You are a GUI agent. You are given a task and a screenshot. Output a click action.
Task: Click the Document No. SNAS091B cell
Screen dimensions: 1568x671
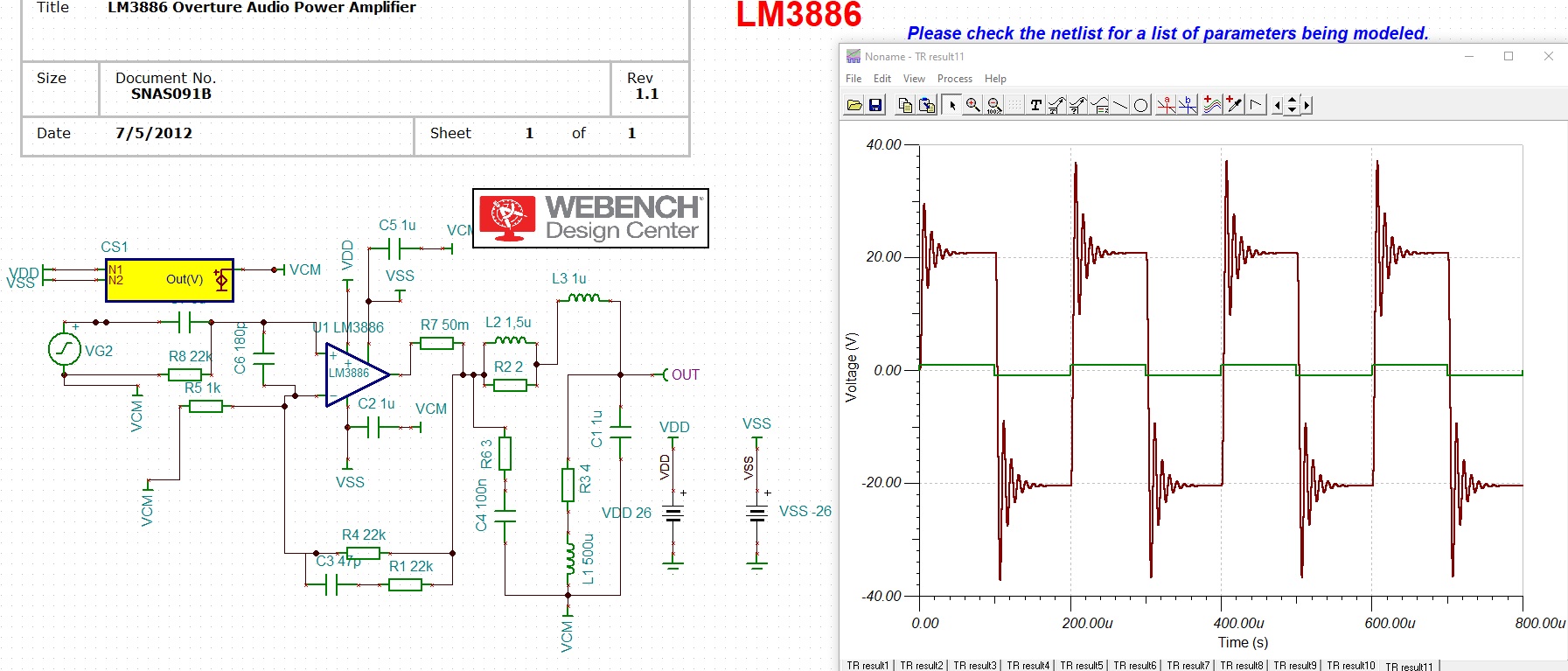(x=355, y=88)
